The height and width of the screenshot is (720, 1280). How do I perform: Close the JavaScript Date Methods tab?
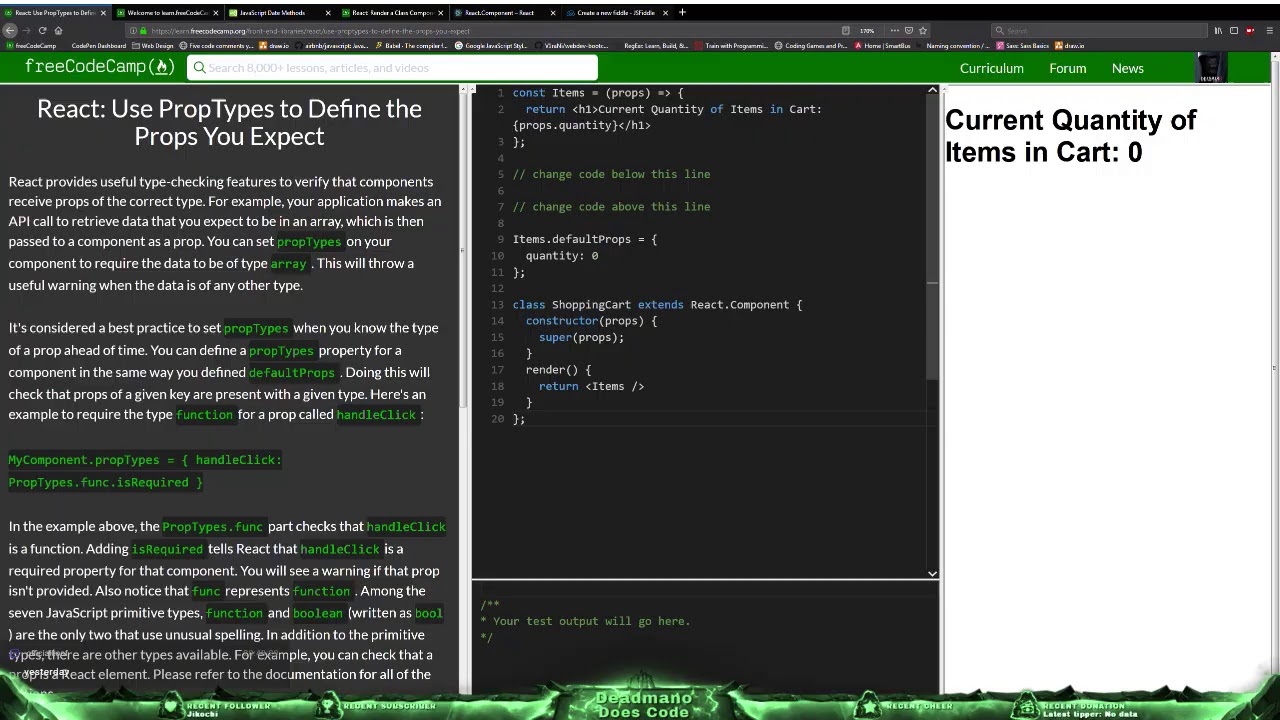tap(328, 13)
